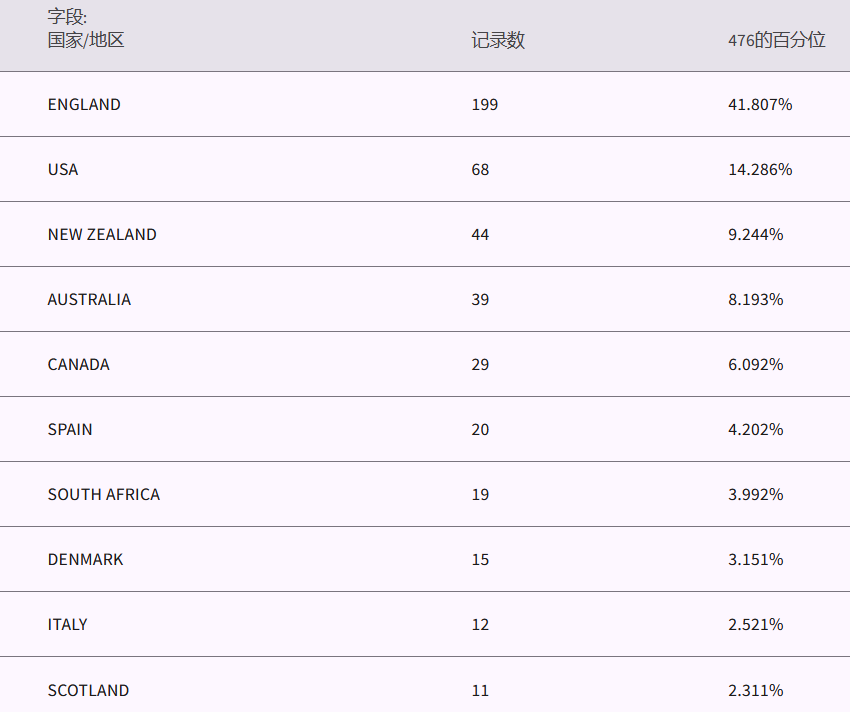Click the 记录数 column header

pyautogui.click(x=498, y=41)
